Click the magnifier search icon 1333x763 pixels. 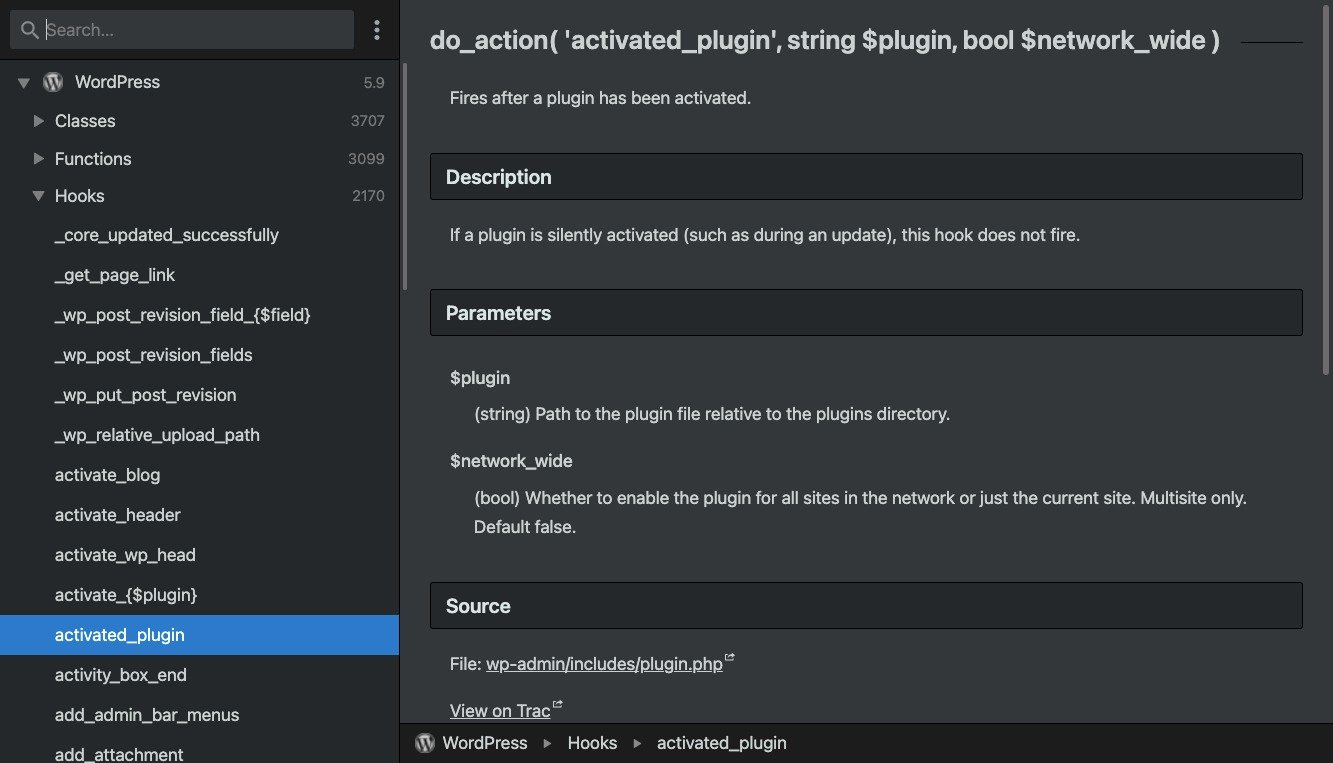click(x=29, y=30)
